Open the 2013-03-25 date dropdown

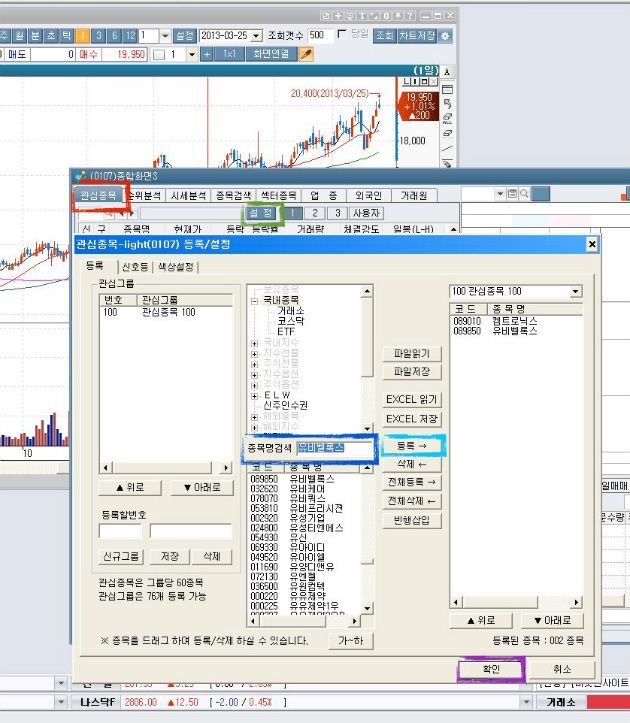[257, 36]
